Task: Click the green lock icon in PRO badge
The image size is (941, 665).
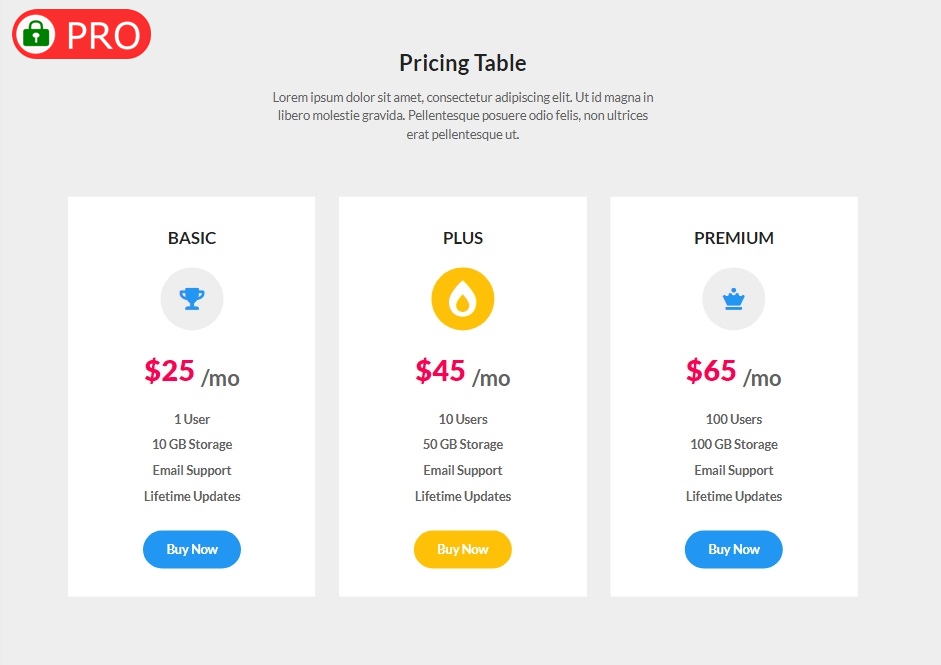Action: (36, 33)
